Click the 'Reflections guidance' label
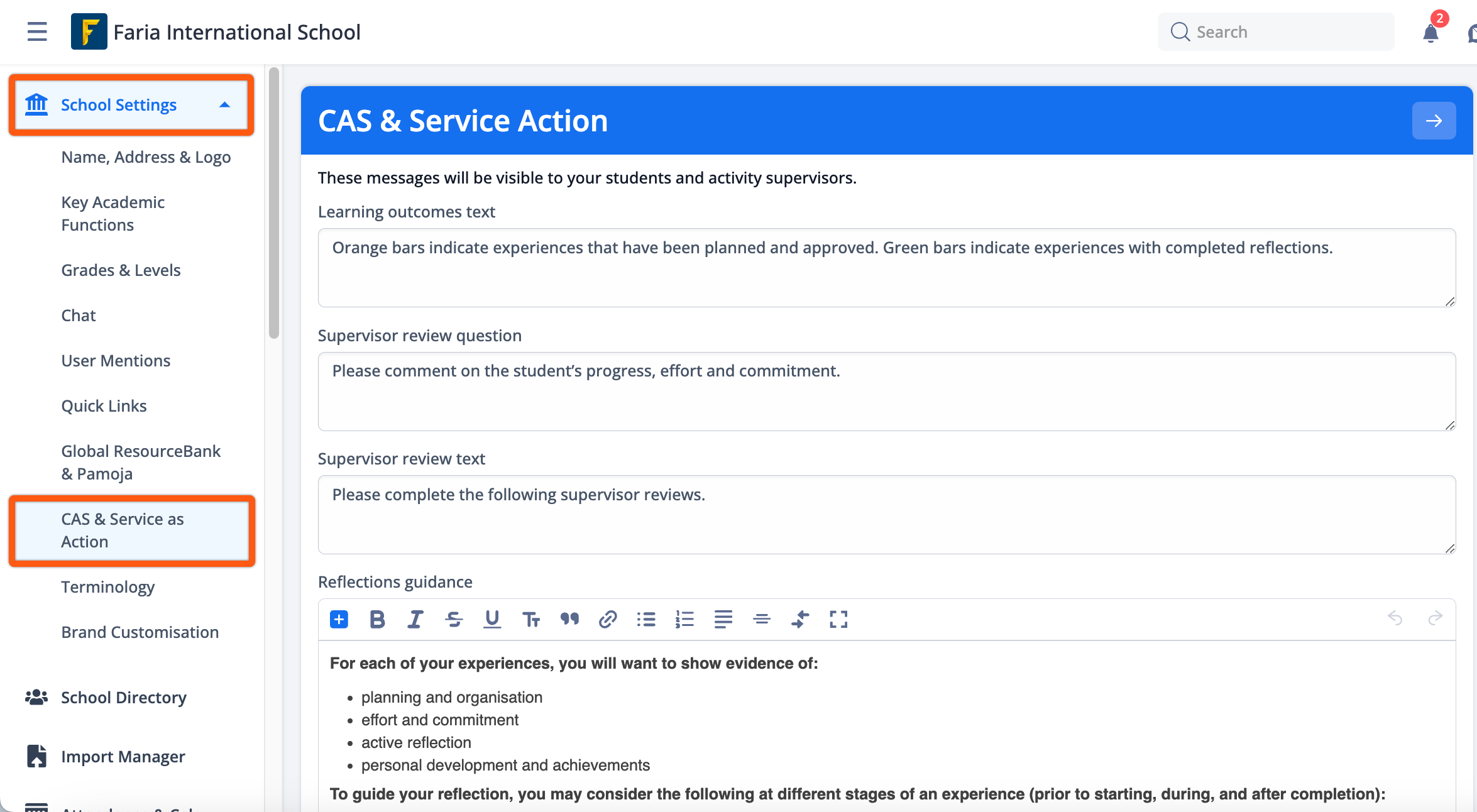 coord(395,582)
